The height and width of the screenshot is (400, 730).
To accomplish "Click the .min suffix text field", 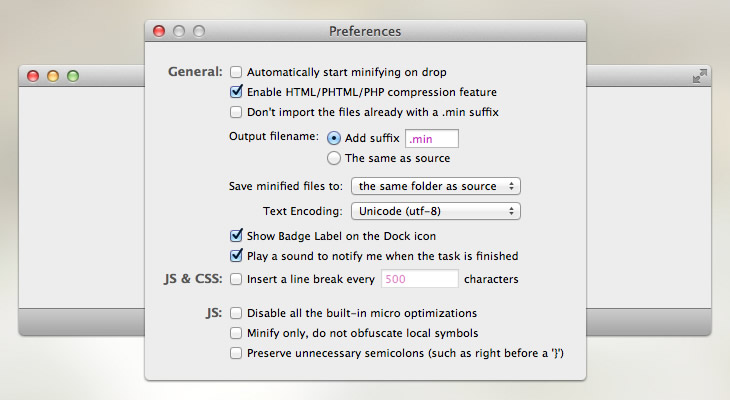I will [432, 139].
